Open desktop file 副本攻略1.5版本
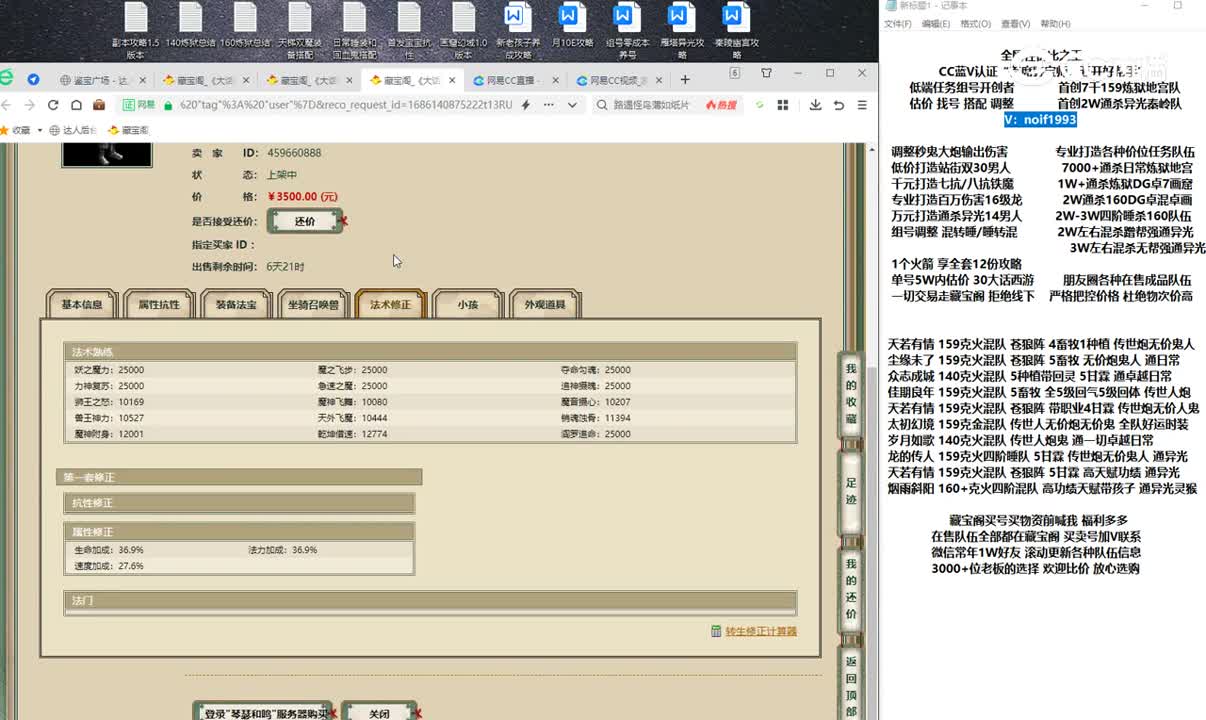The height and width of the screenshot is (720, 1206). pos(135,31)
